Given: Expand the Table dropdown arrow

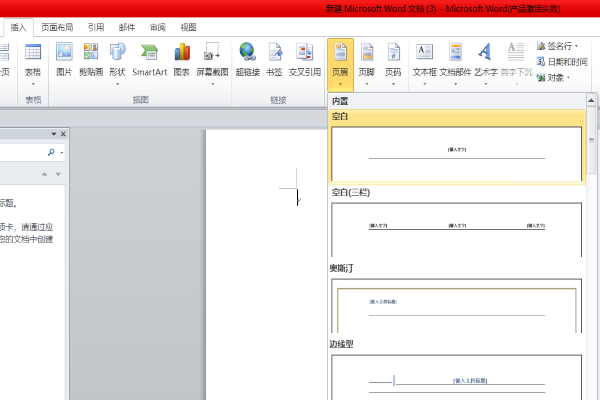Looking at the screenshot, I should pos(33,84).
